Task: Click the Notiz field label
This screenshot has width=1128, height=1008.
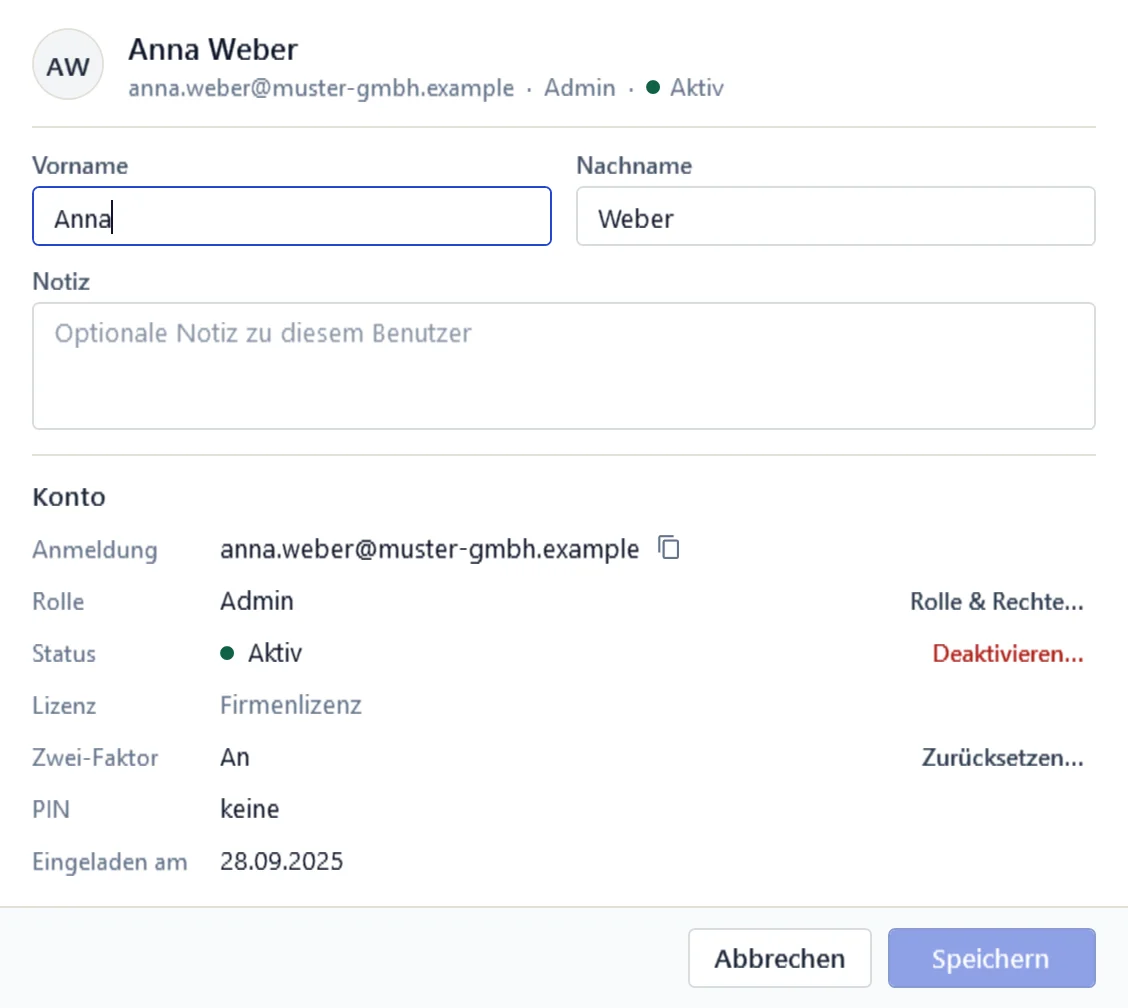Action: (61, 281)
